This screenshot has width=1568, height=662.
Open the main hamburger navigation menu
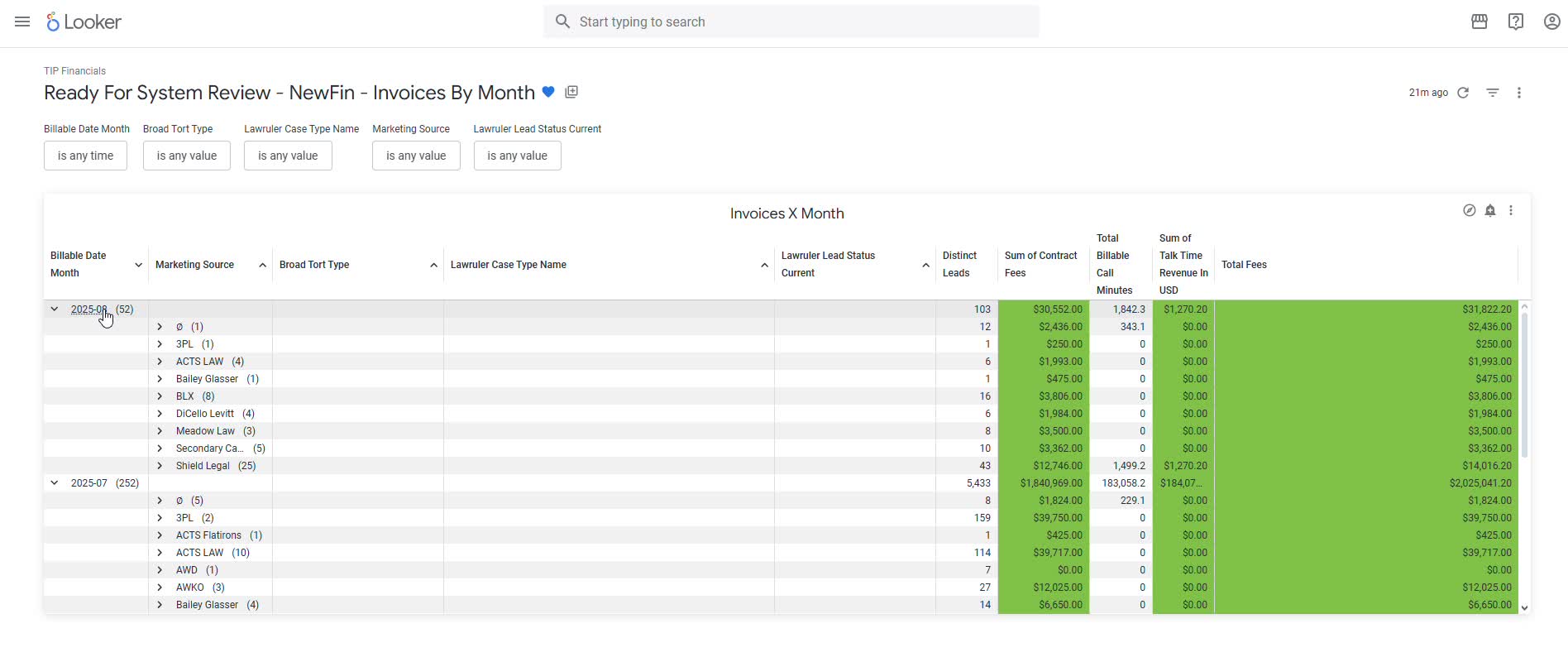[x=22, y=22]
